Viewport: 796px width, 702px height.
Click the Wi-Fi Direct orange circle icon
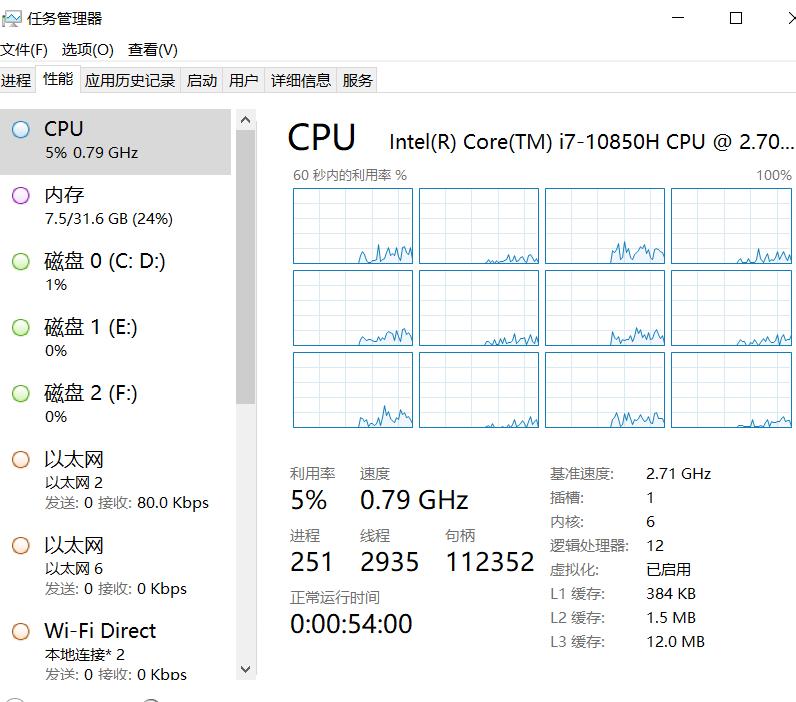click(20, 632)
